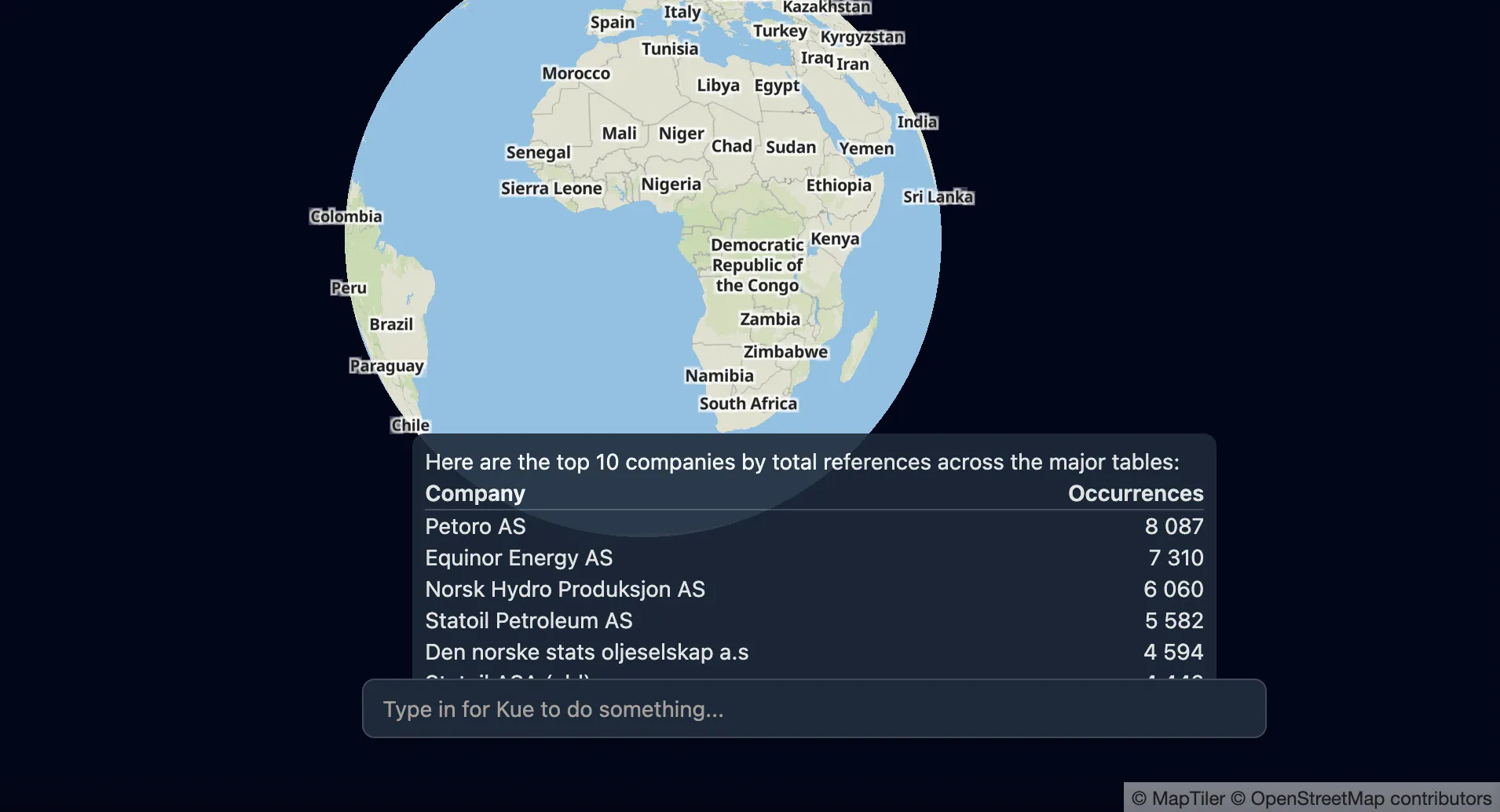Viewport: 1500px width, 812px height.
Task: Click the Nigeria label on the globe
Action: coord(671,184)
